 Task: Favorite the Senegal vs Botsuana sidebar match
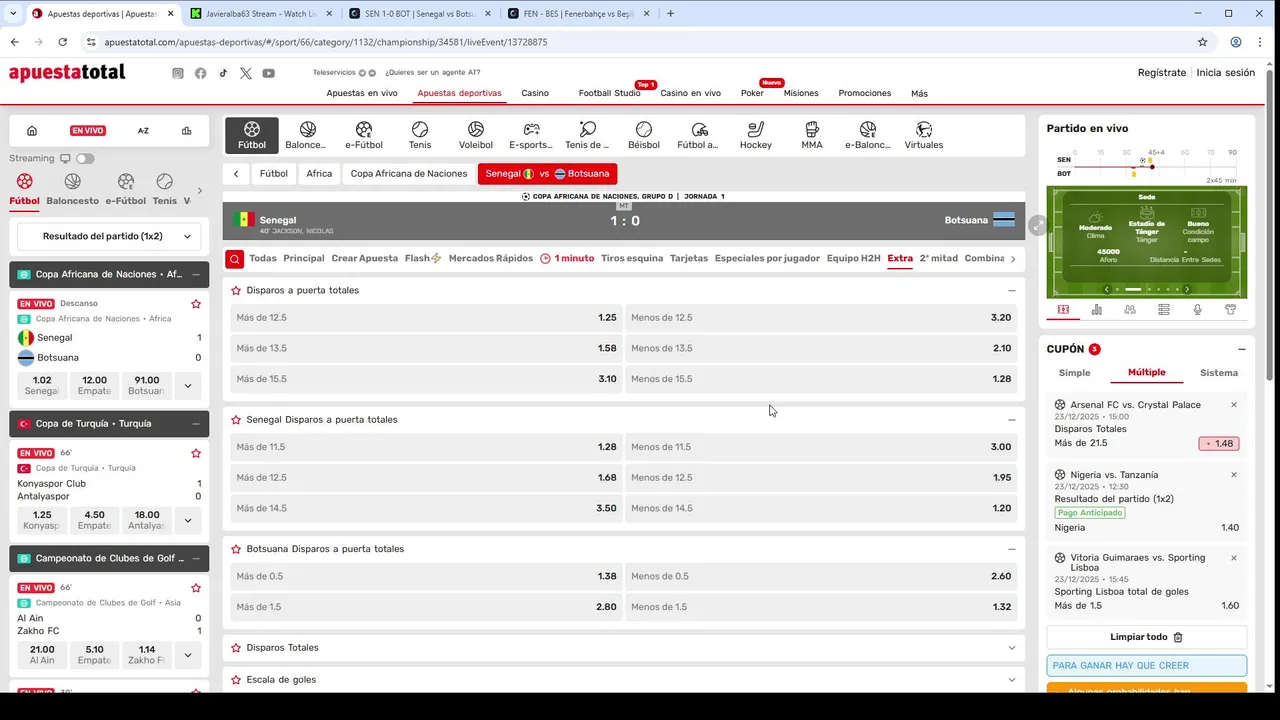tap(196, 304)
